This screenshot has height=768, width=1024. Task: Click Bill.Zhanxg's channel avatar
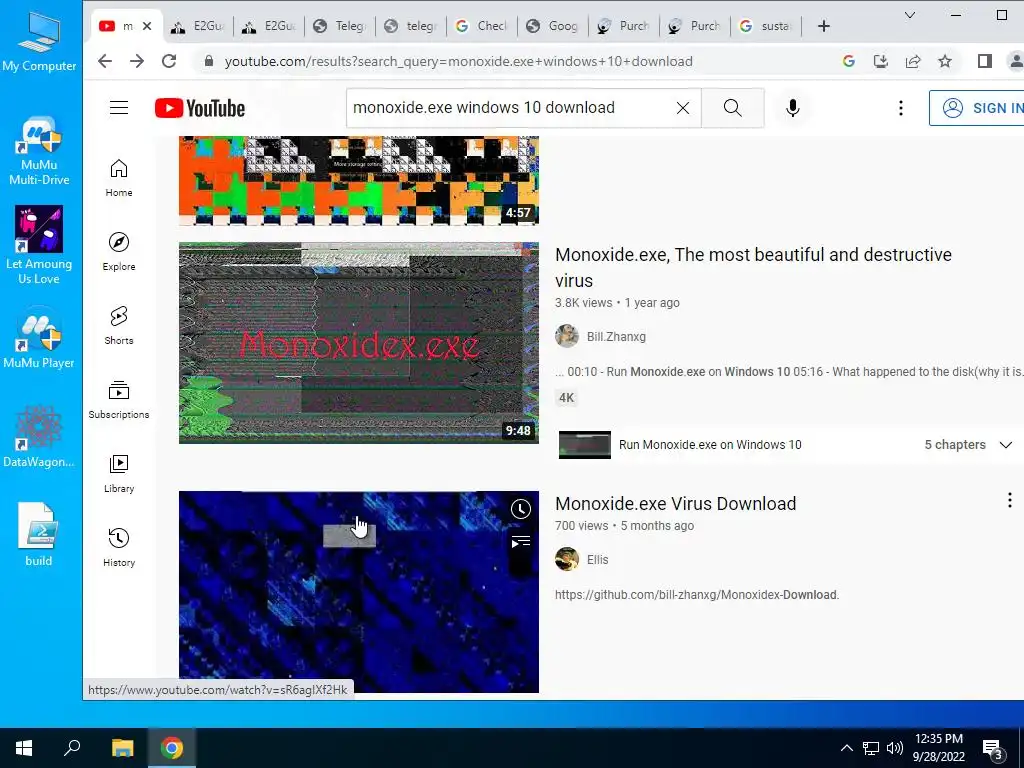coord(567,336)
